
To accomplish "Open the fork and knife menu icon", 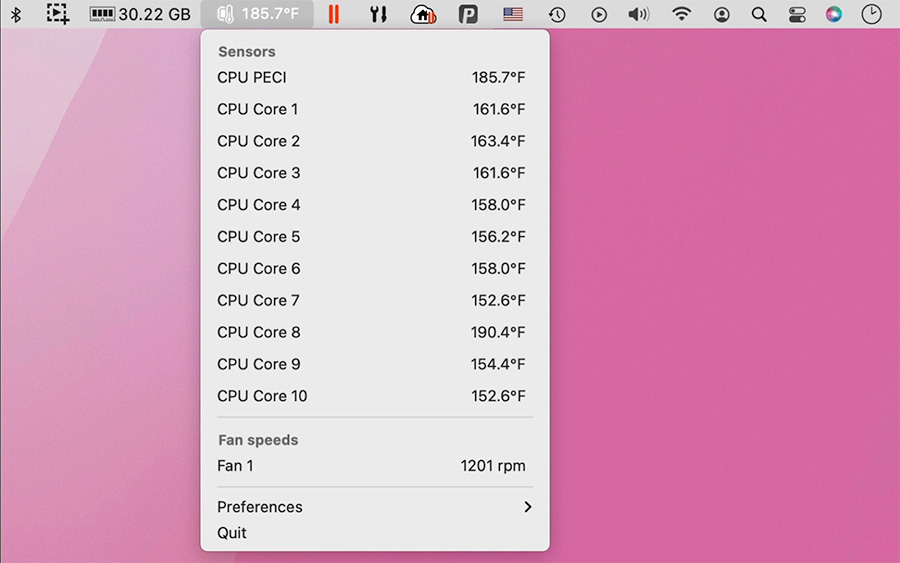I will [x=378, y=14].
